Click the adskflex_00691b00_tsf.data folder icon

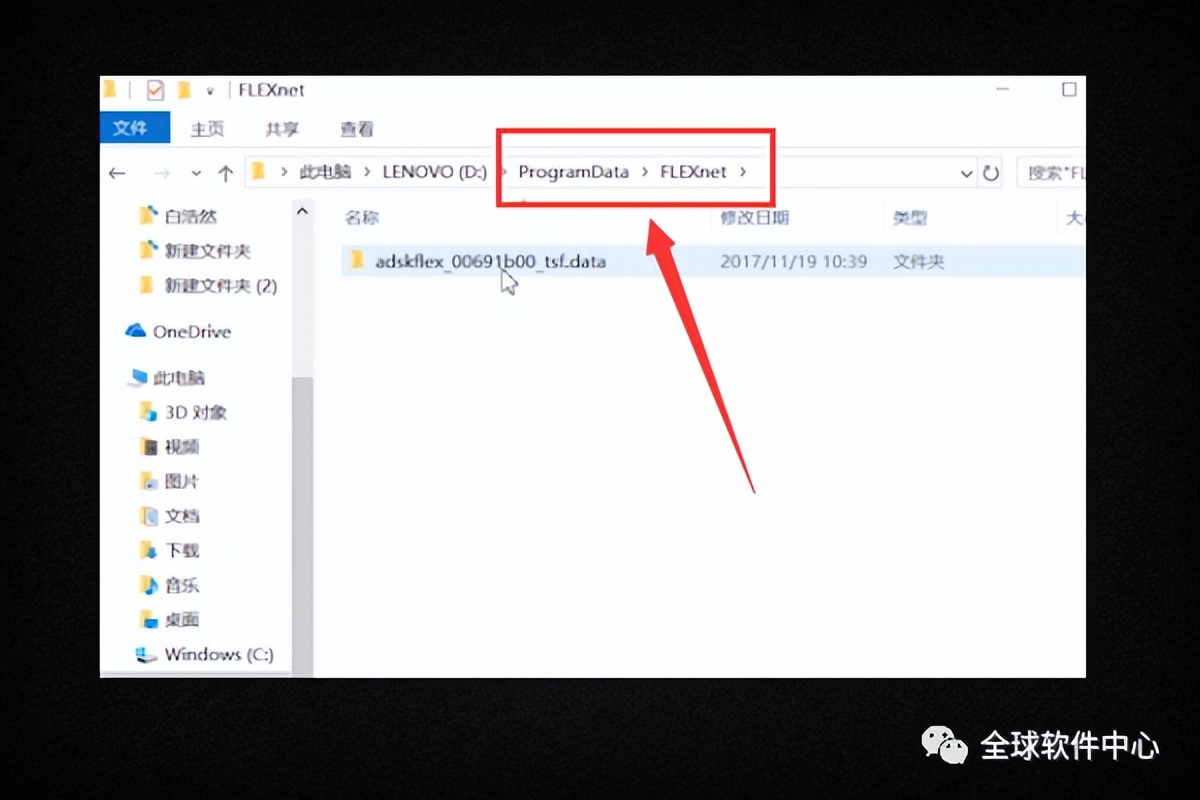356,261
